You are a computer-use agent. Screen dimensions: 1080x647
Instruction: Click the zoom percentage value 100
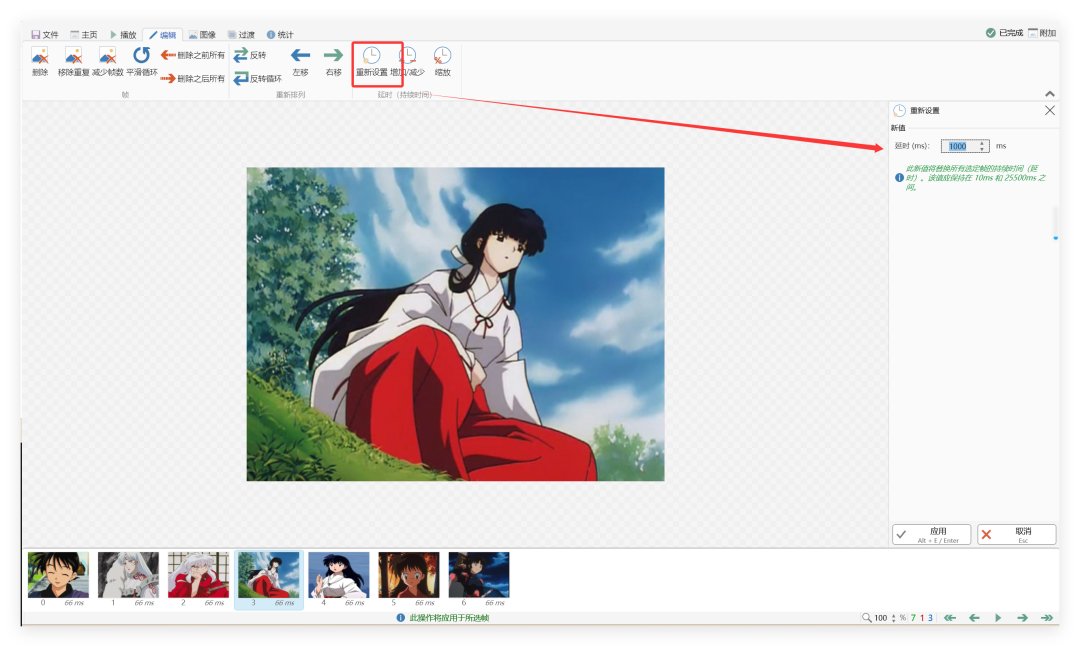click(880, 618)
